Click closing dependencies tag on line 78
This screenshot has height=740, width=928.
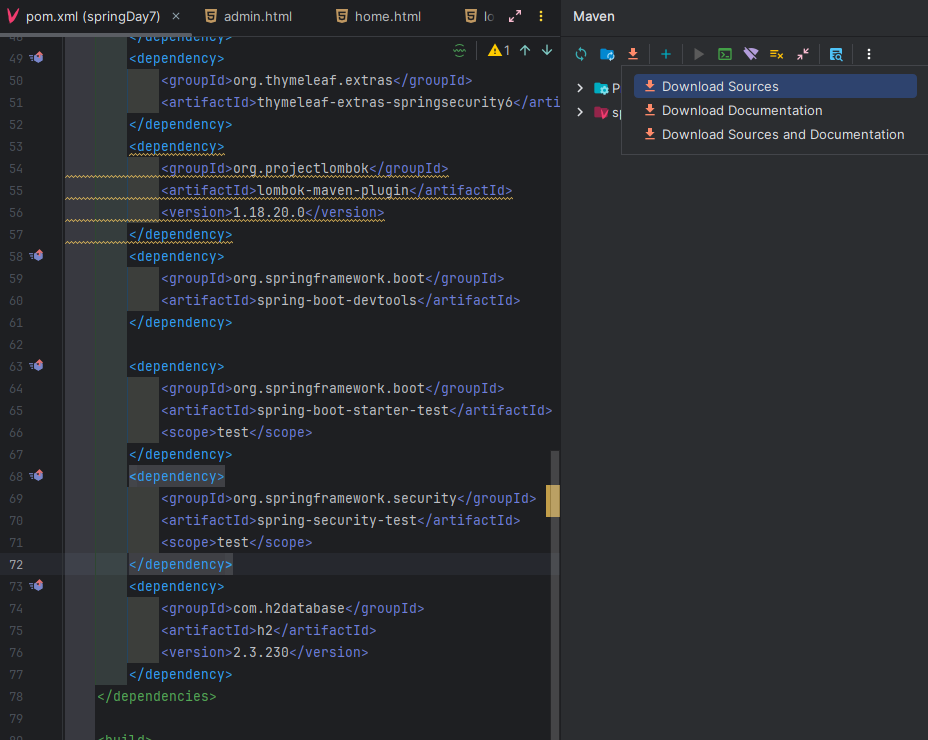[157, 697]
